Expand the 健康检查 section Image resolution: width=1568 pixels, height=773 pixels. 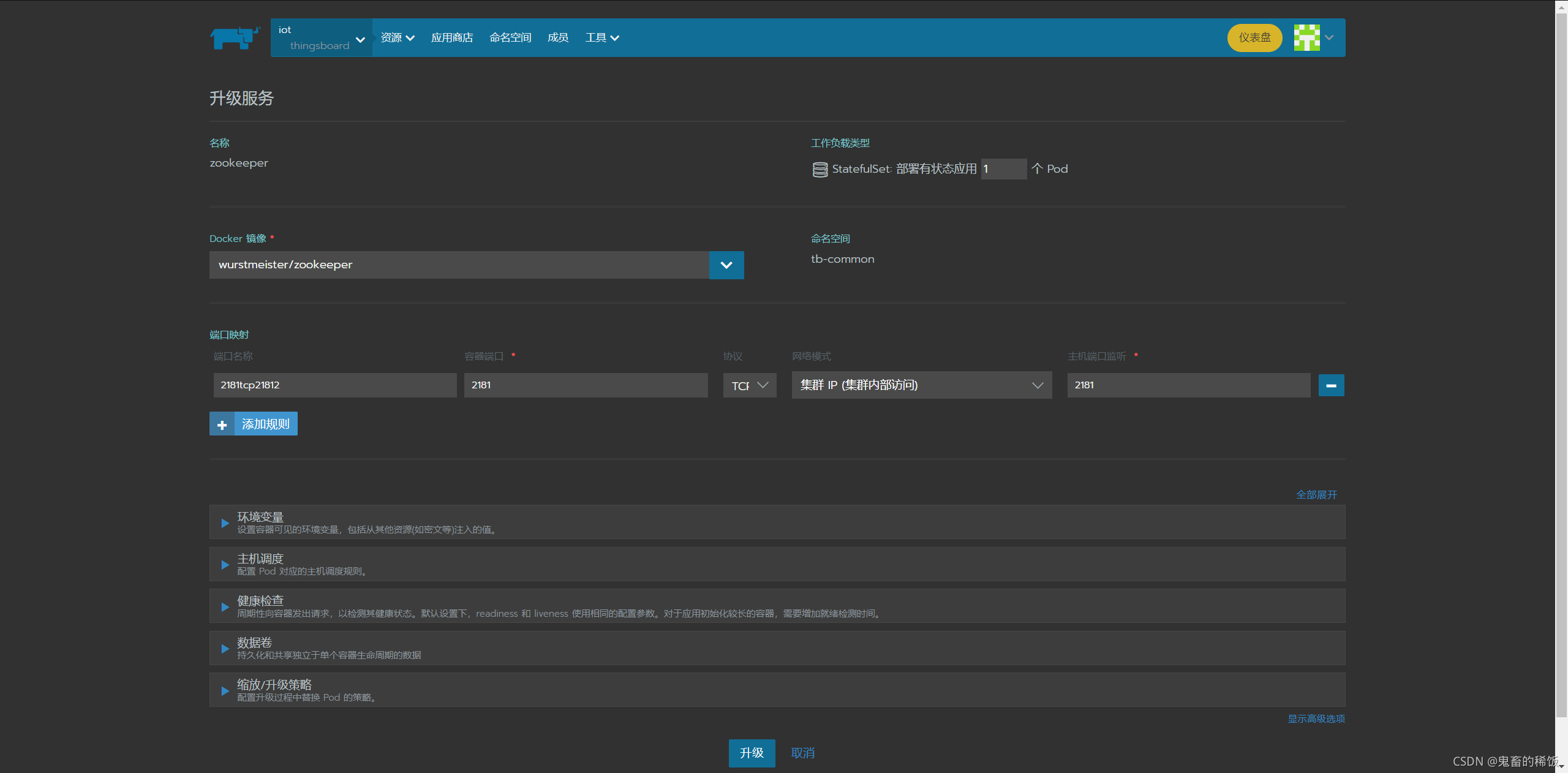coord(777,606)
